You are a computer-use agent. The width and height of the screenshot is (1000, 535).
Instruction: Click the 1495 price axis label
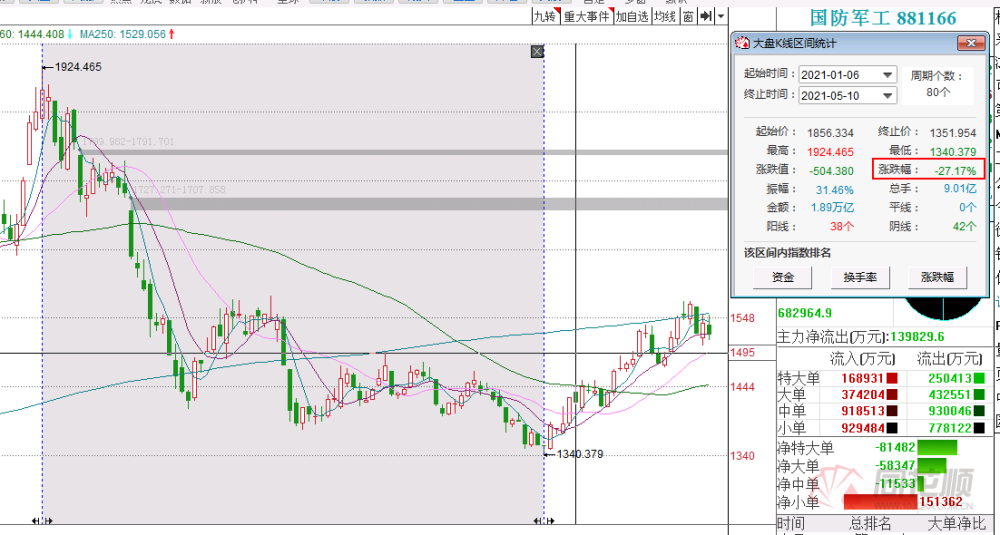click(x=742, y=352)
